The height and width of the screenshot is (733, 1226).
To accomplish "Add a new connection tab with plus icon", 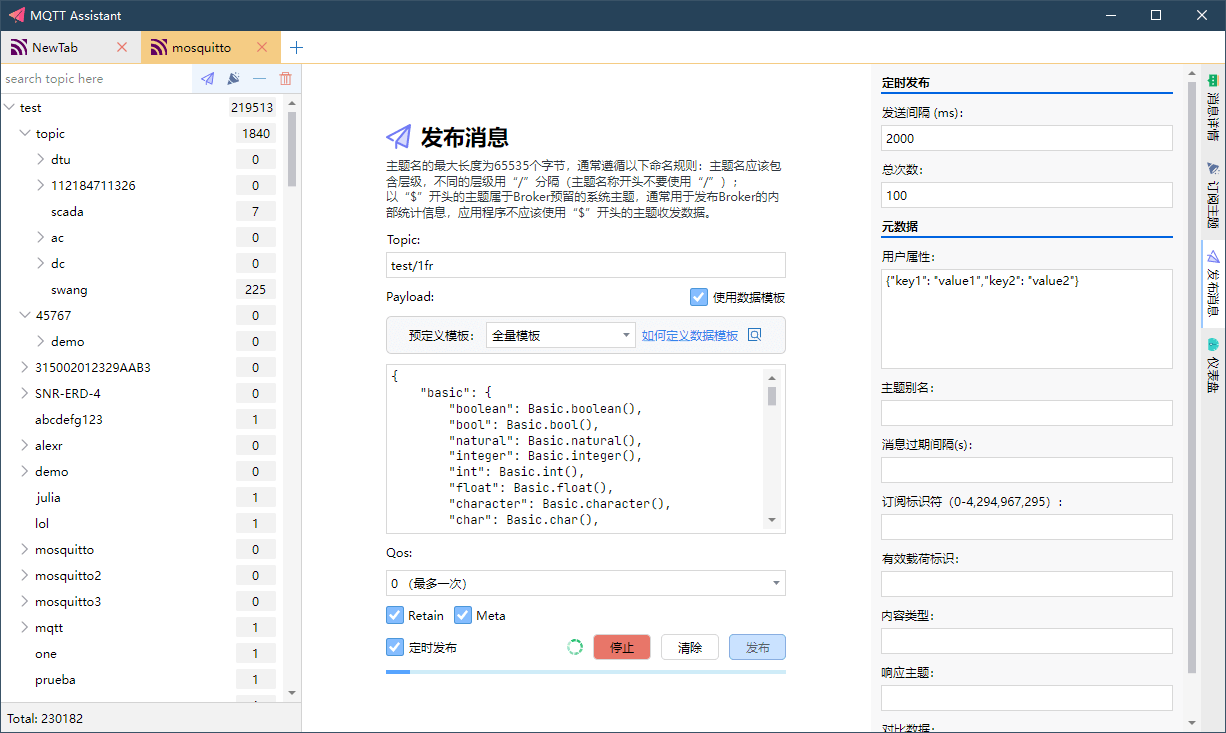I will click(296, 47).
